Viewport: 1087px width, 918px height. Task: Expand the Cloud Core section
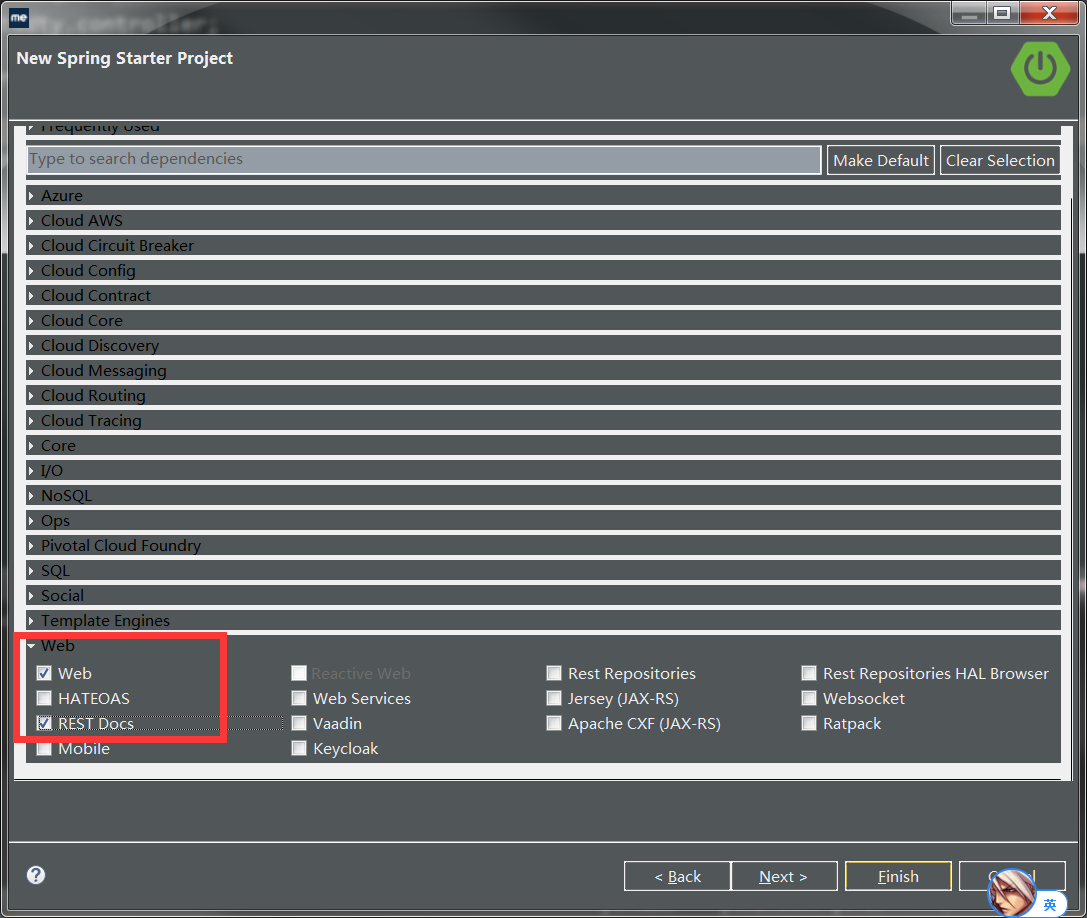click(x=544, y=320)
